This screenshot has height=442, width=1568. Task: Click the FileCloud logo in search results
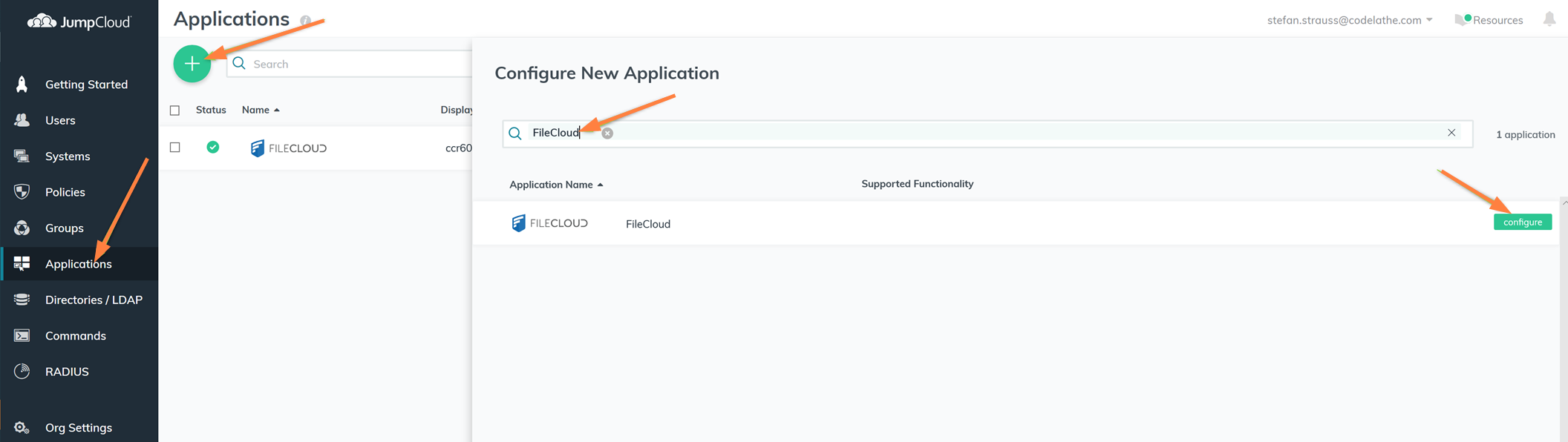[549, 223]
